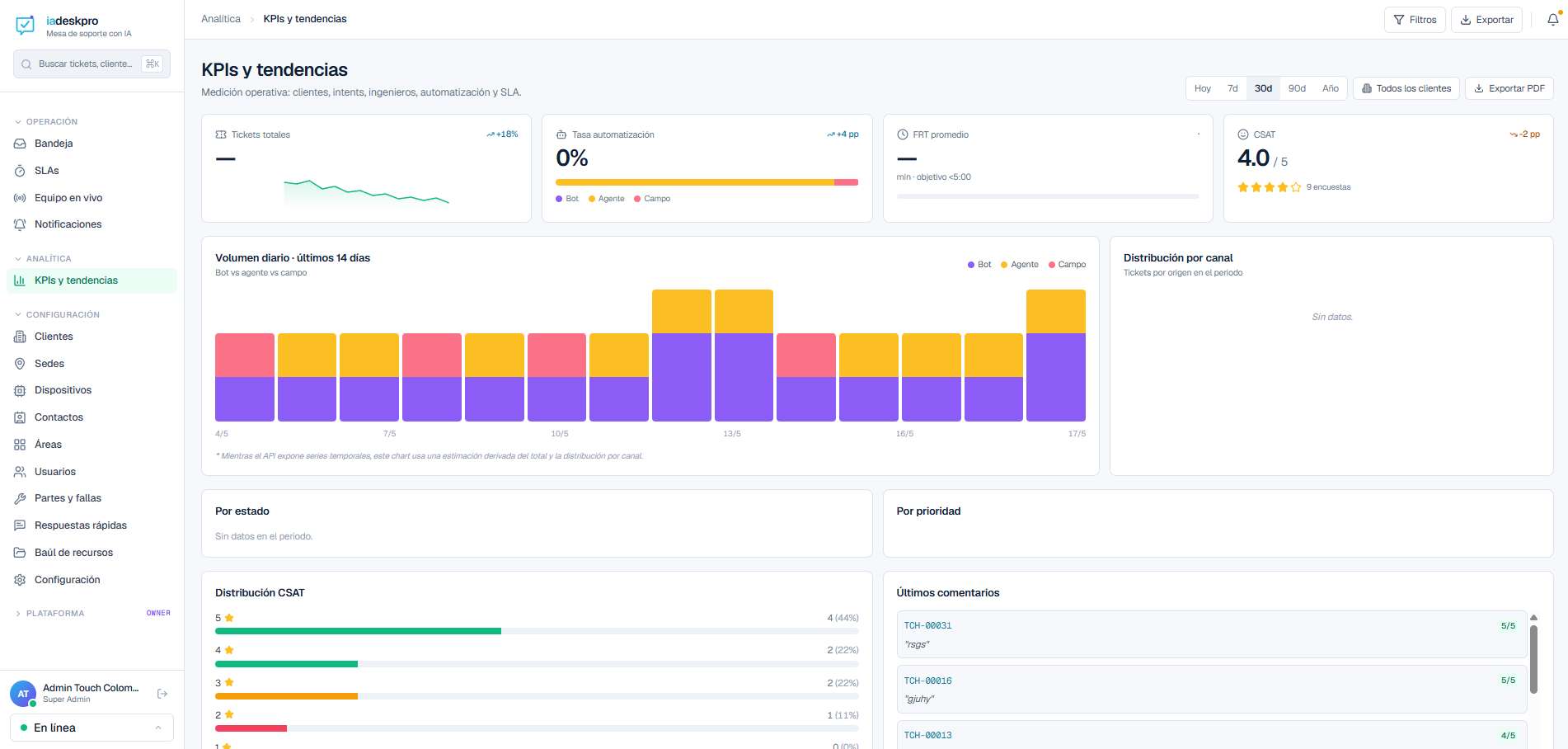This screenshot has width=1568, height=749.
Task: Open ticket TCH-00016 comment
Action: 1212,689
